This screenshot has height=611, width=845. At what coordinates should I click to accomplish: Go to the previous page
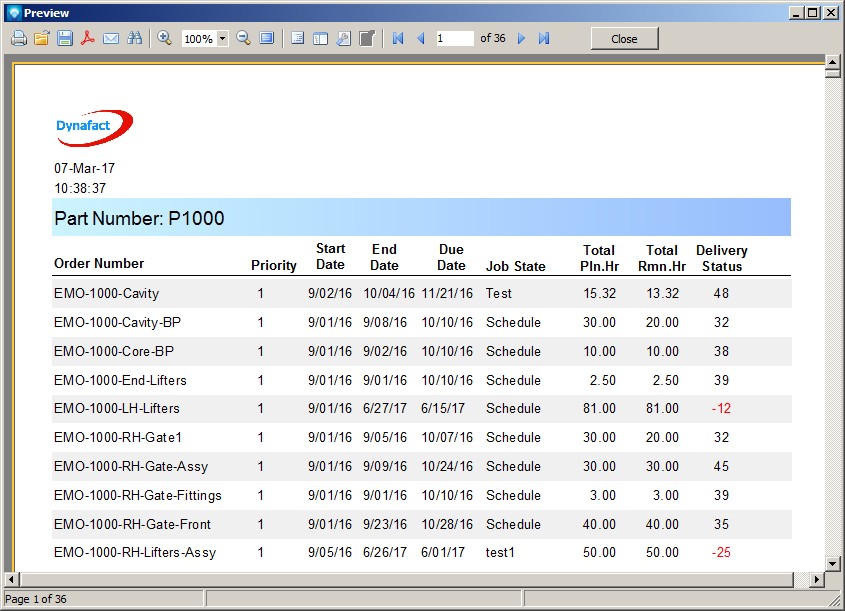[420, 38]
